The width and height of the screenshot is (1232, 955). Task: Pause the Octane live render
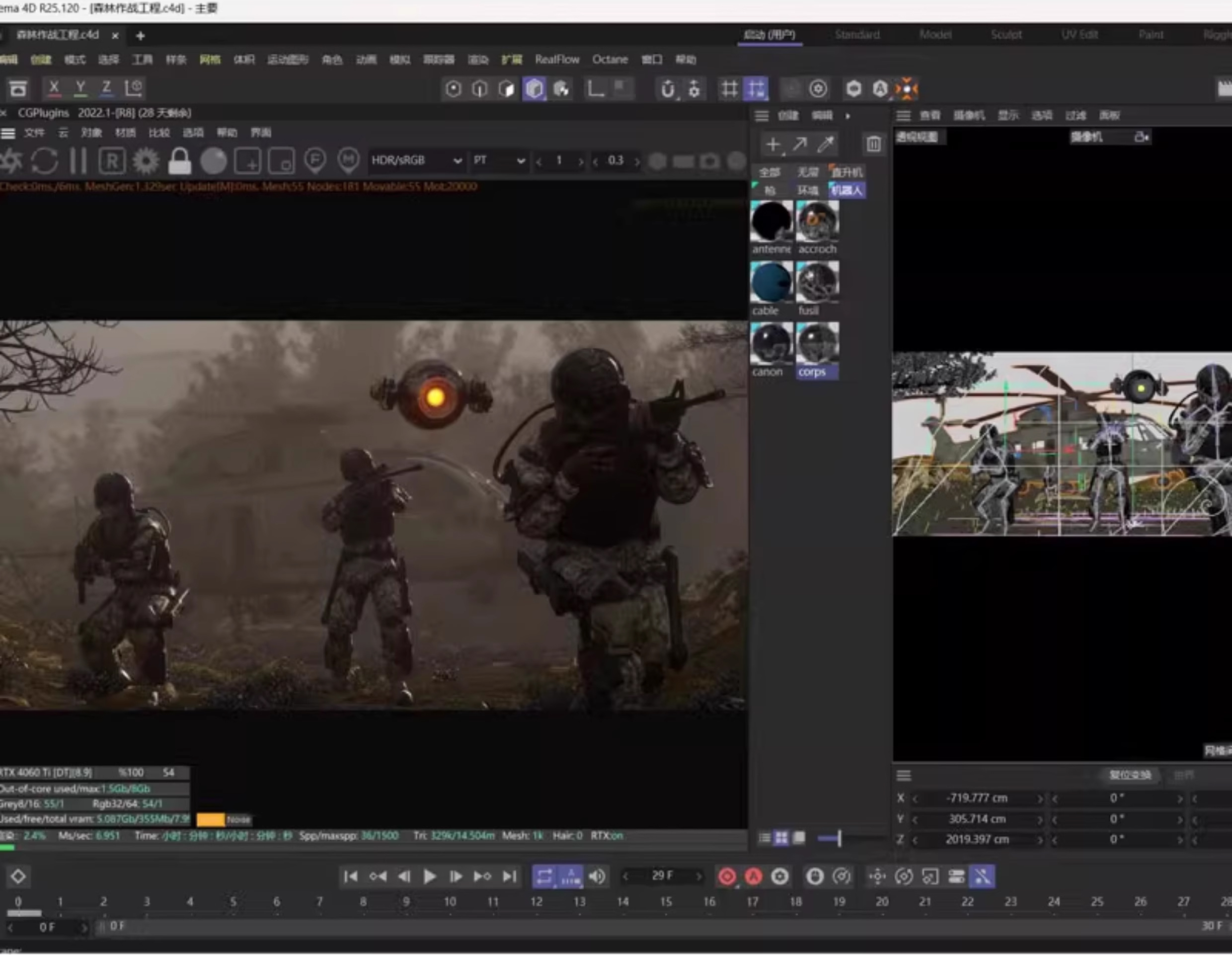78,161
